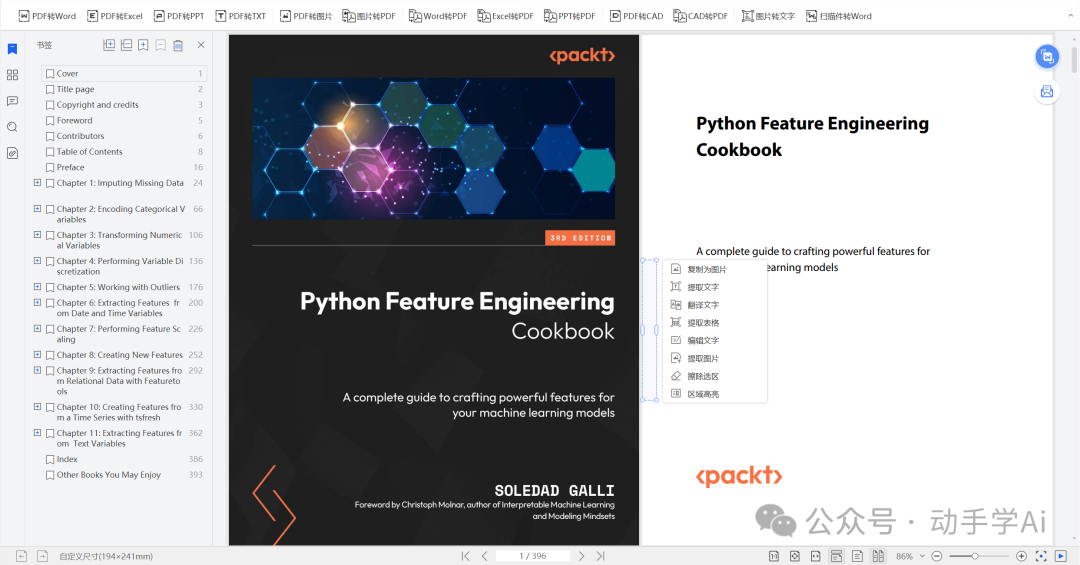The image size is (1080, 565).
Task: Go to the next page
Action: click(x=581, y=556)
